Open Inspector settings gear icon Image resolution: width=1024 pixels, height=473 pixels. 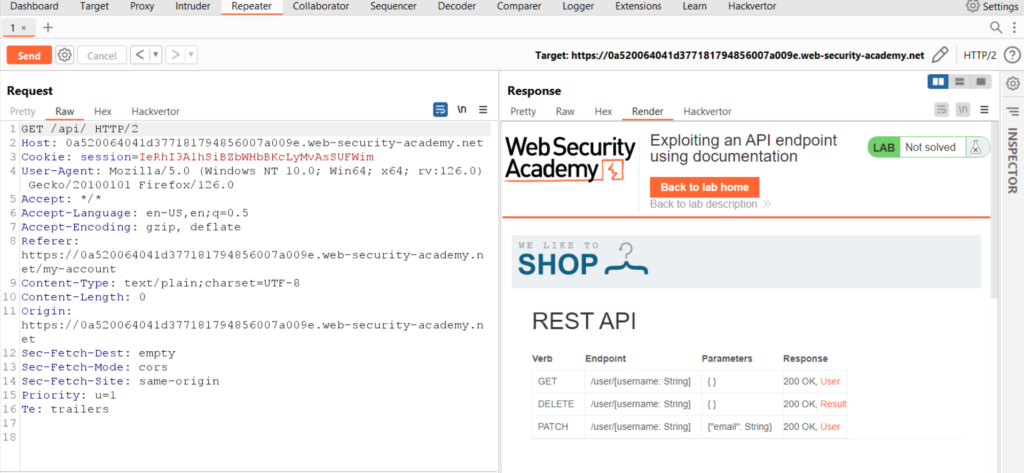[1012, 84]
